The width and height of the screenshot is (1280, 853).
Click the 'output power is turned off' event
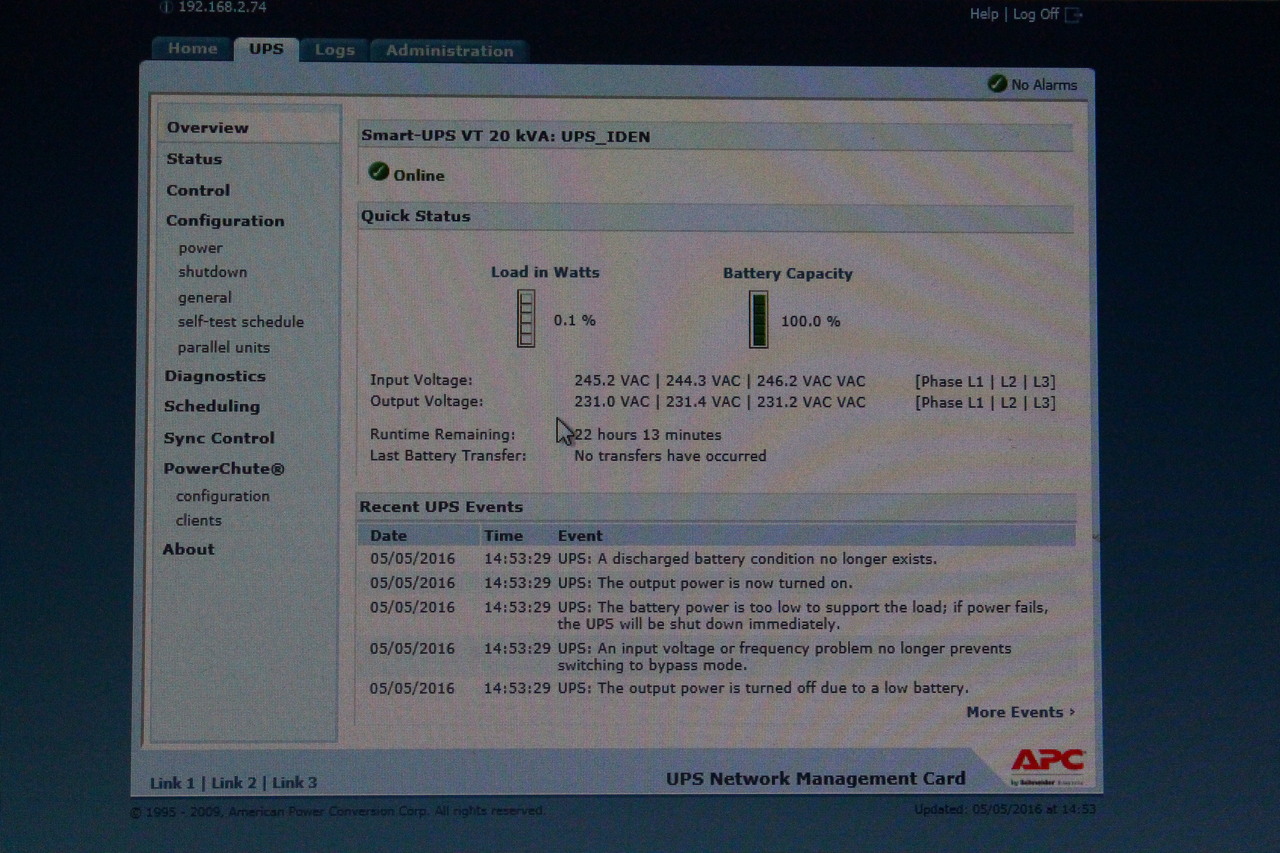763,688
